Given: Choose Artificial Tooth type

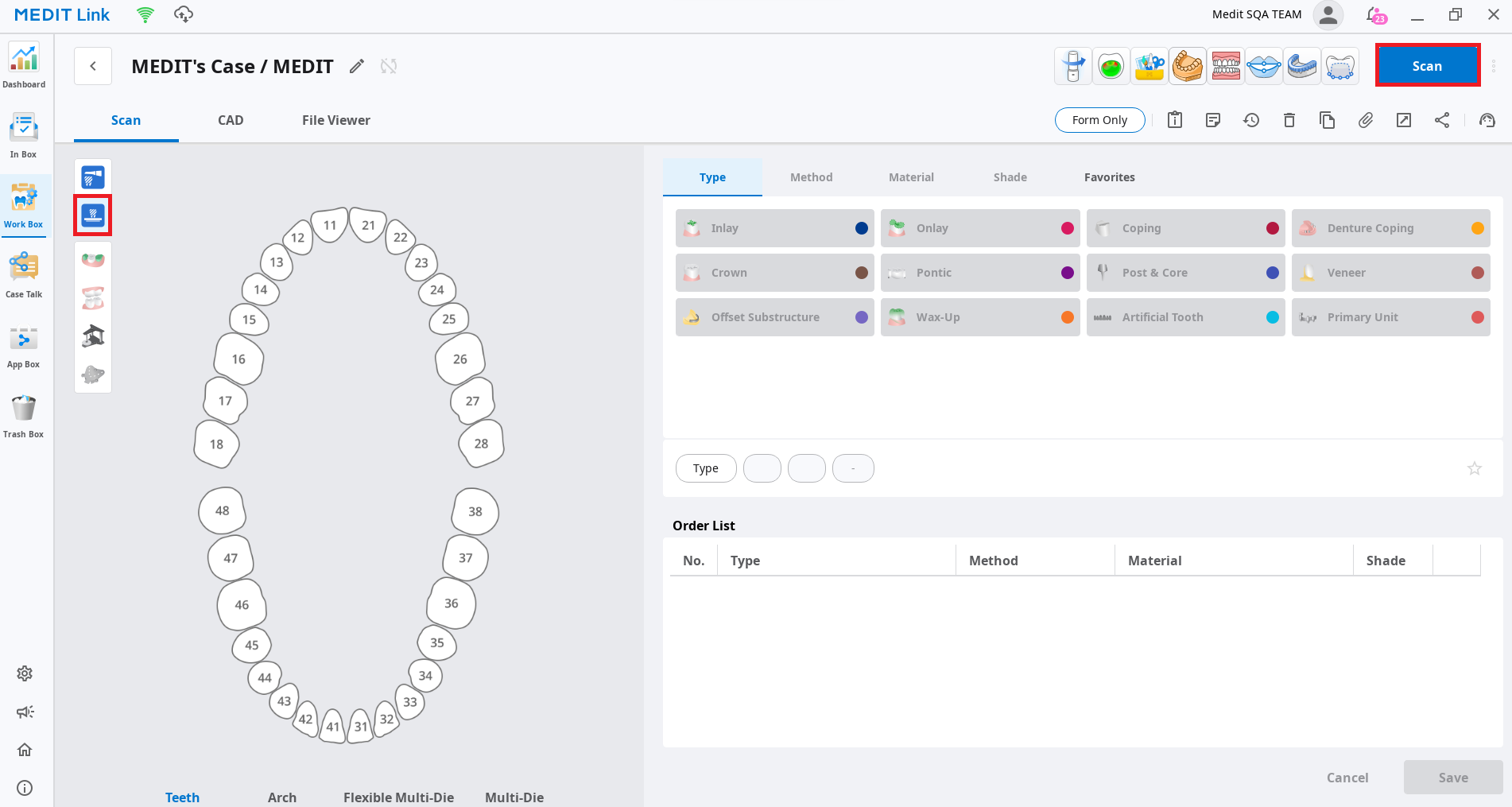Looking at the screenshot, I should coord(1186,317).
